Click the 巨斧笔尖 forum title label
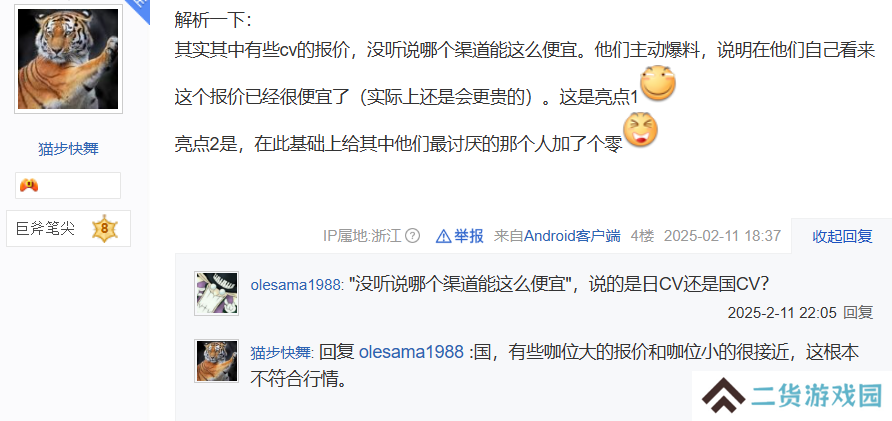Image resolution: width=892 pixels, height=421 pixels. pyautogui.click(x=46, y=229)
